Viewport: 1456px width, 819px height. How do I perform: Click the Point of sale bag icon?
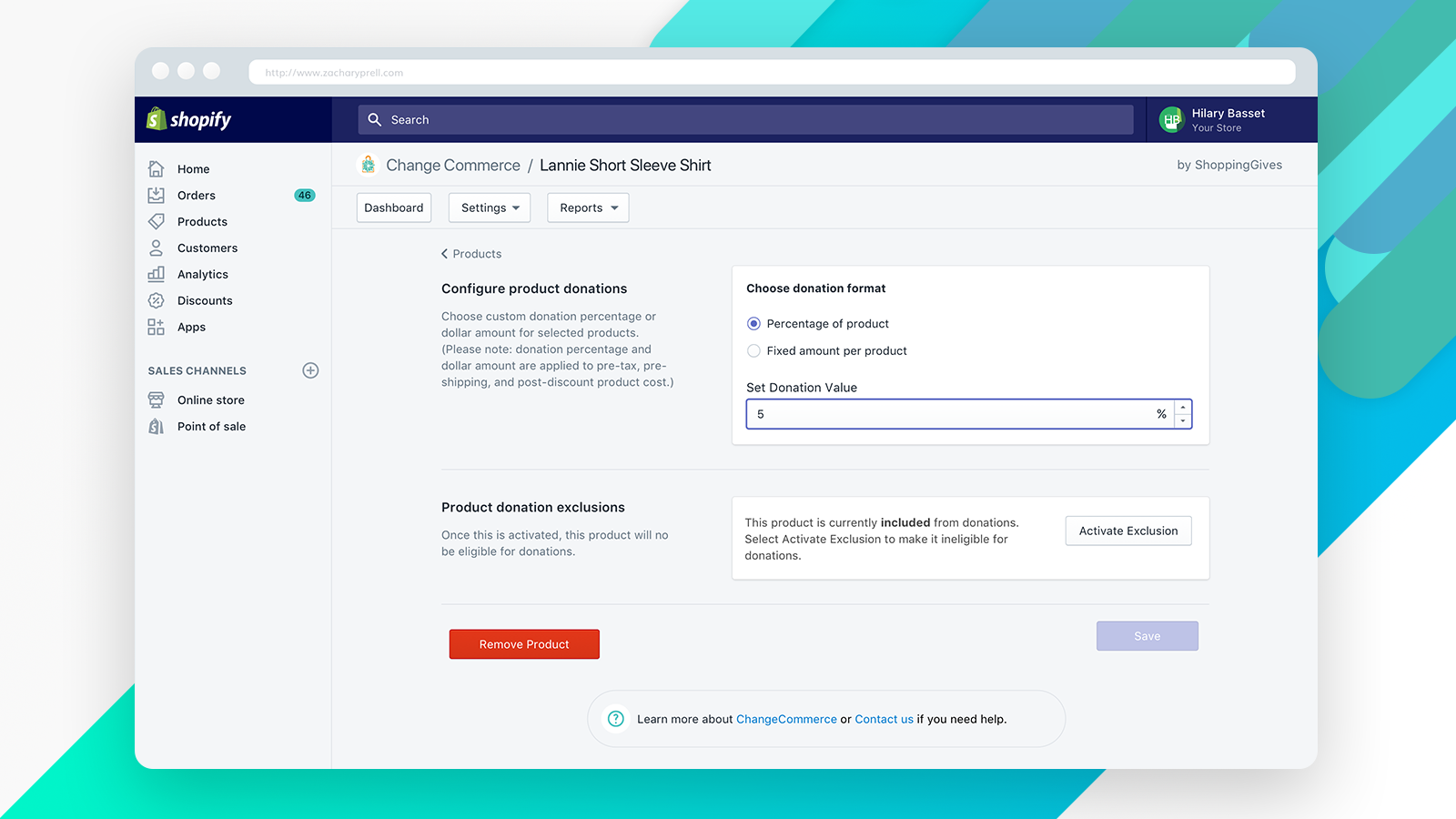[x=157, y=426]
